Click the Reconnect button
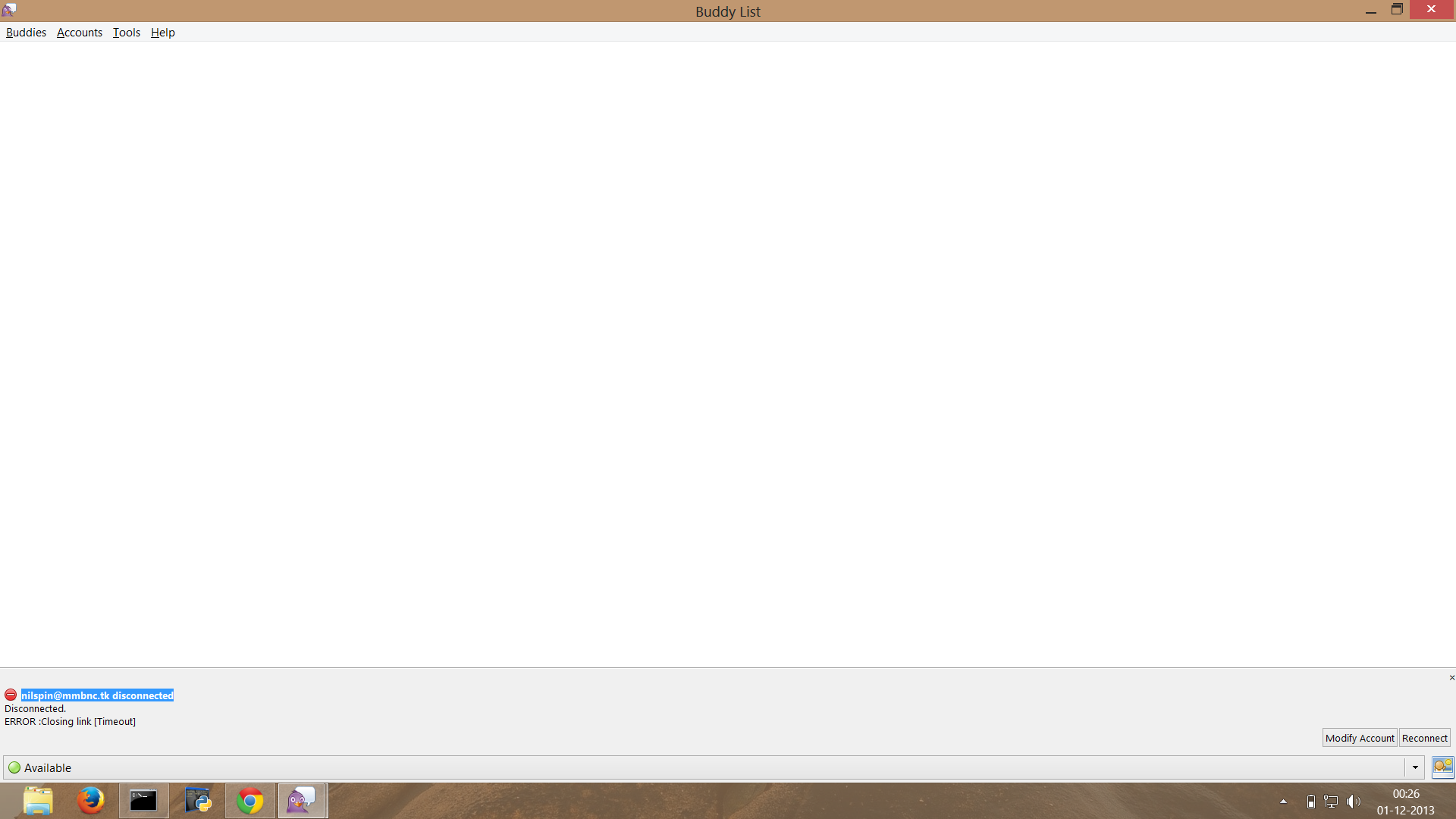The image size is (1456, 819). pyautogui.click(x=1424, y=738)
